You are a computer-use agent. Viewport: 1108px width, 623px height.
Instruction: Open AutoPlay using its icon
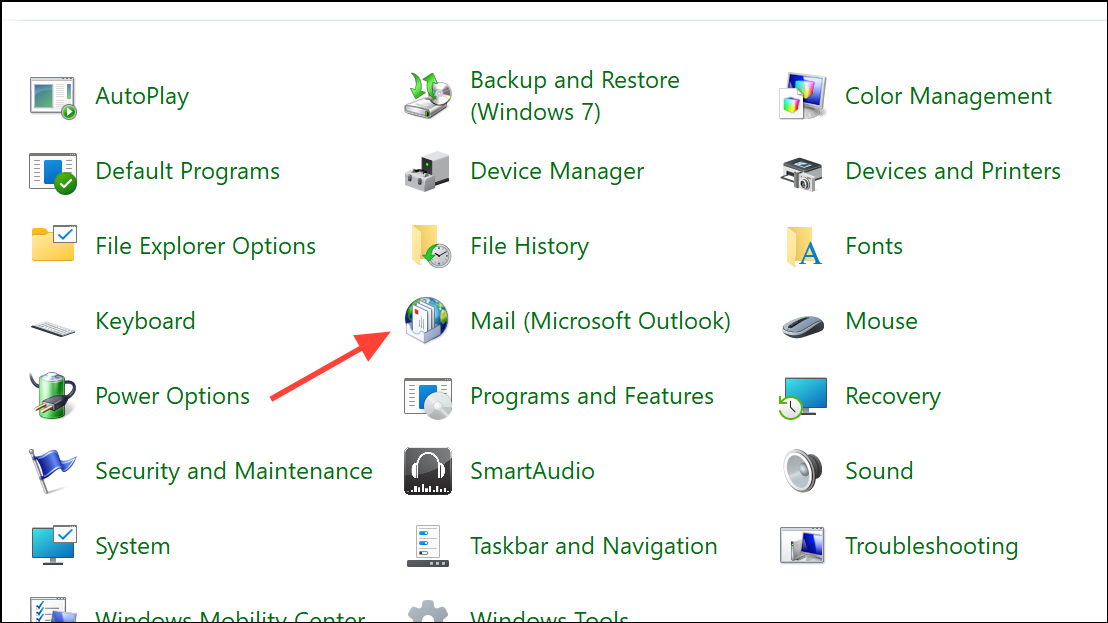(52, 95)
